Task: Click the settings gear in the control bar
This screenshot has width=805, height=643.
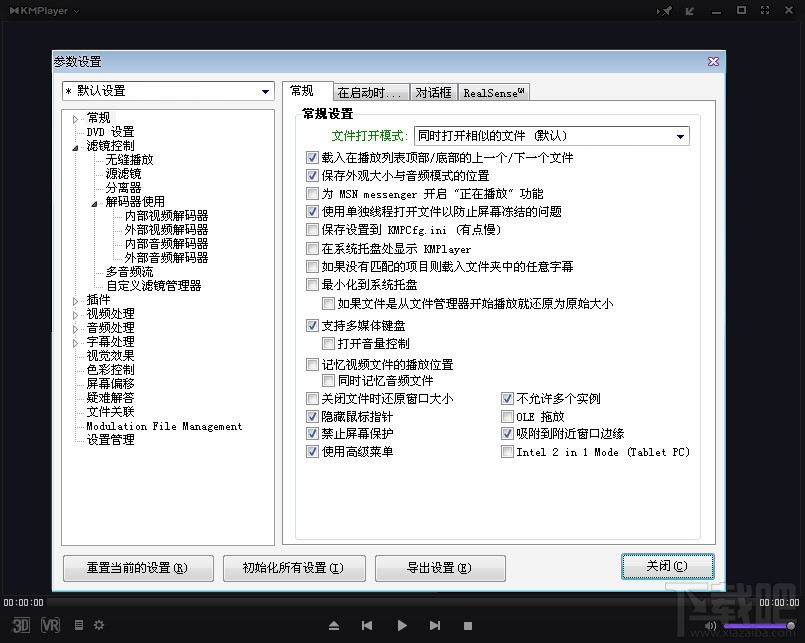Action: click(x=98, y=625)
